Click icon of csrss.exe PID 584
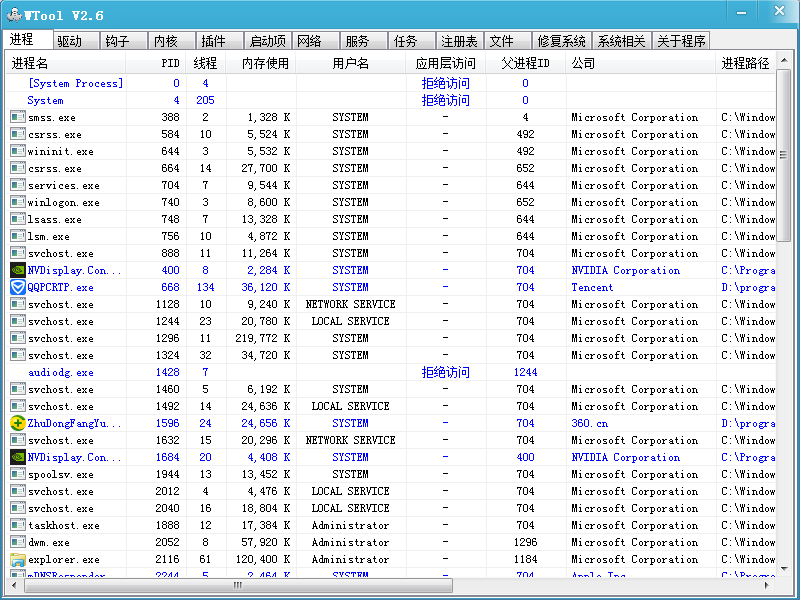The width and height of the screenshot is (800, 600). (x=18, y=134)
